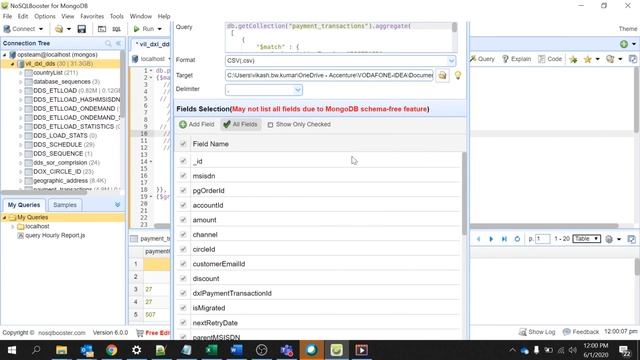This screenshot has height=360, width=640.
Task: Open the nosqlbooster.com link
Action: pyautogui.click(x=62, y=333)
